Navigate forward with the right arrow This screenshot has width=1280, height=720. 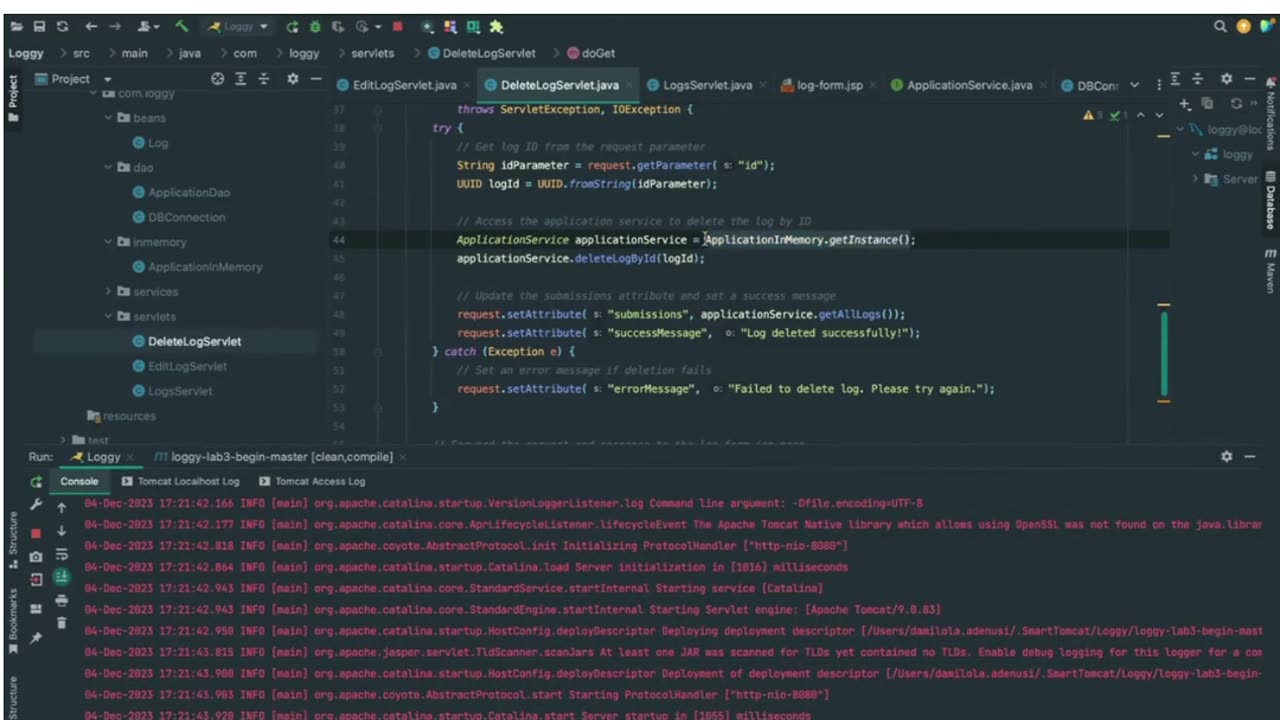pyautogui.click(x=117, y=27)
